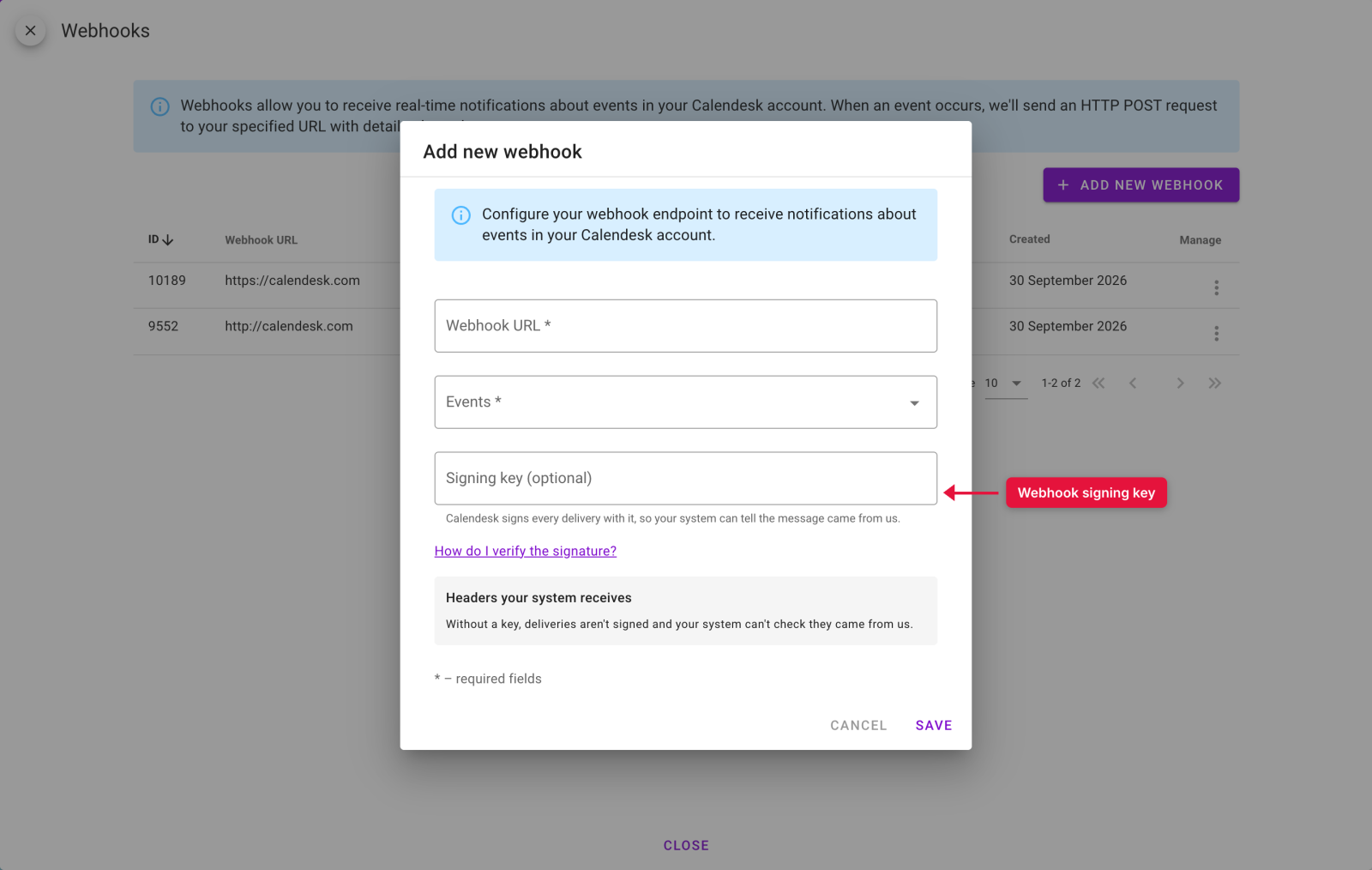Click ID cell 9552
This screenshot has height=870, width=1372.
[163, 326]
